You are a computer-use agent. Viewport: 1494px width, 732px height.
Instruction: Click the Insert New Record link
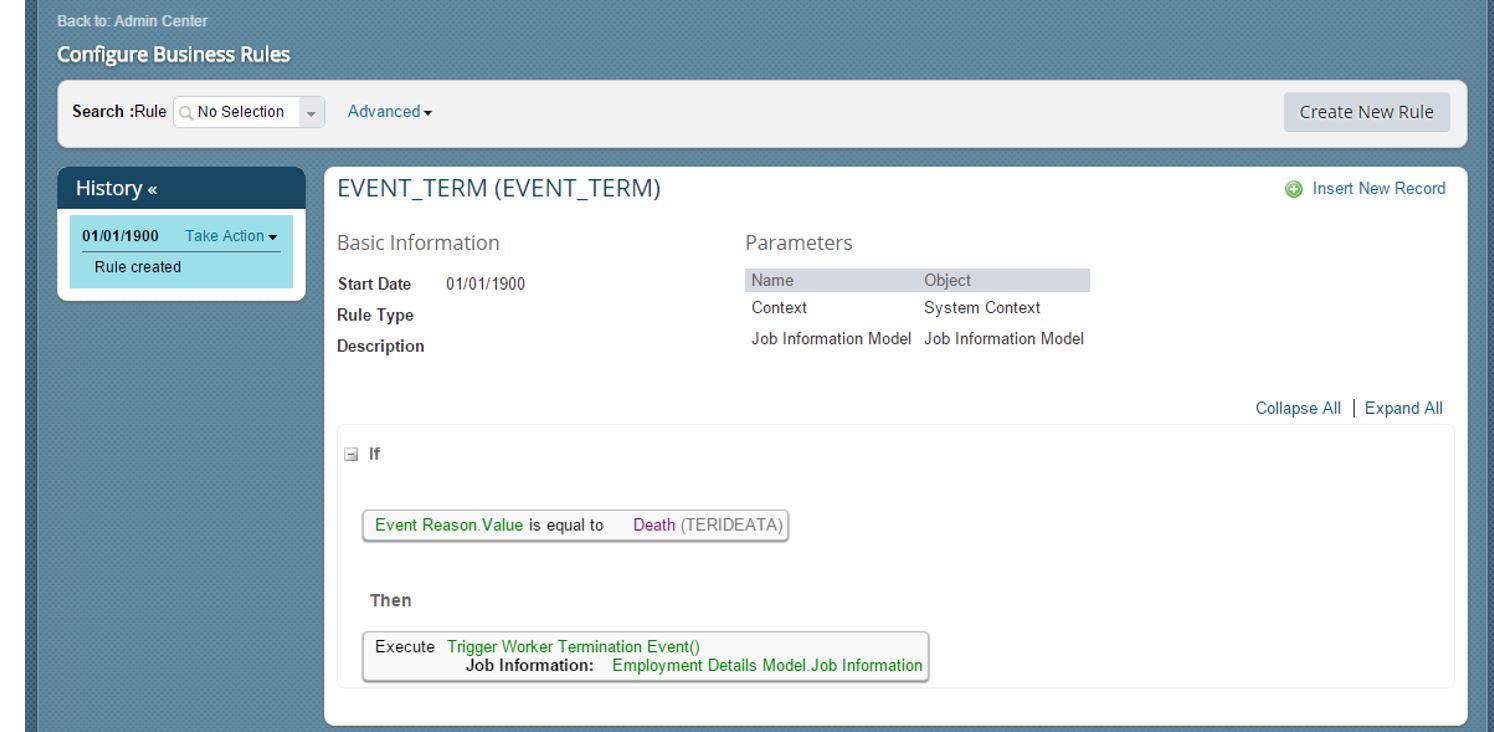[1378, 188]
